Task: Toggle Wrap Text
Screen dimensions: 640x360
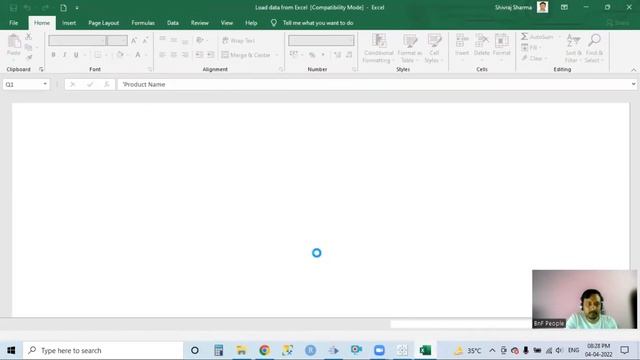Action: tap(238, 40)
